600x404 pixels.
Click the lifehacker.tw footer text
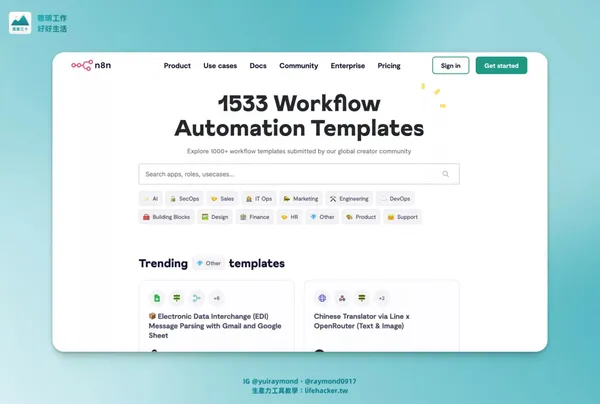326,391
